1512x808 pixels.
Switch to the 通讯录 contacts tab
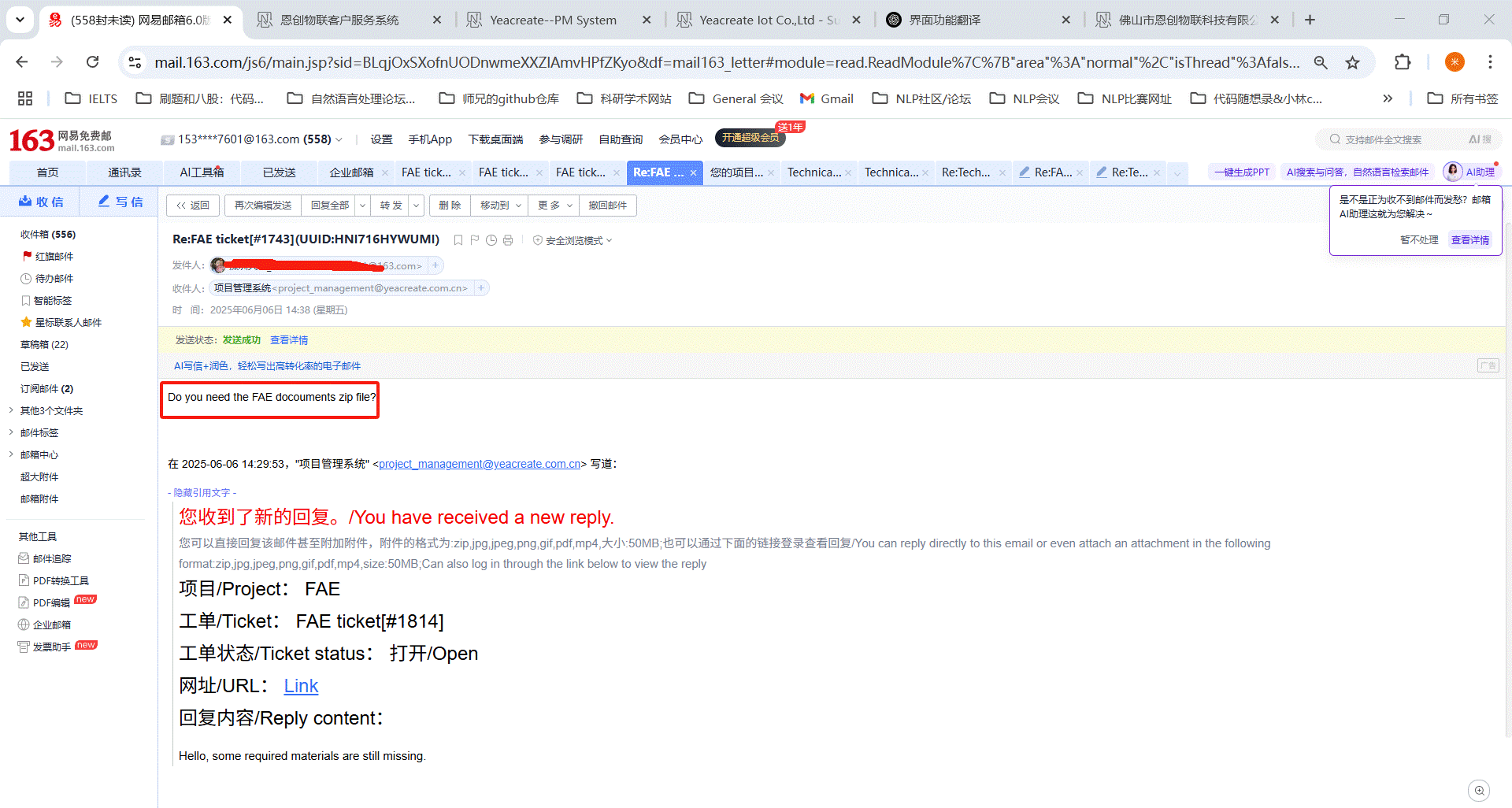[x=124, y=172]
